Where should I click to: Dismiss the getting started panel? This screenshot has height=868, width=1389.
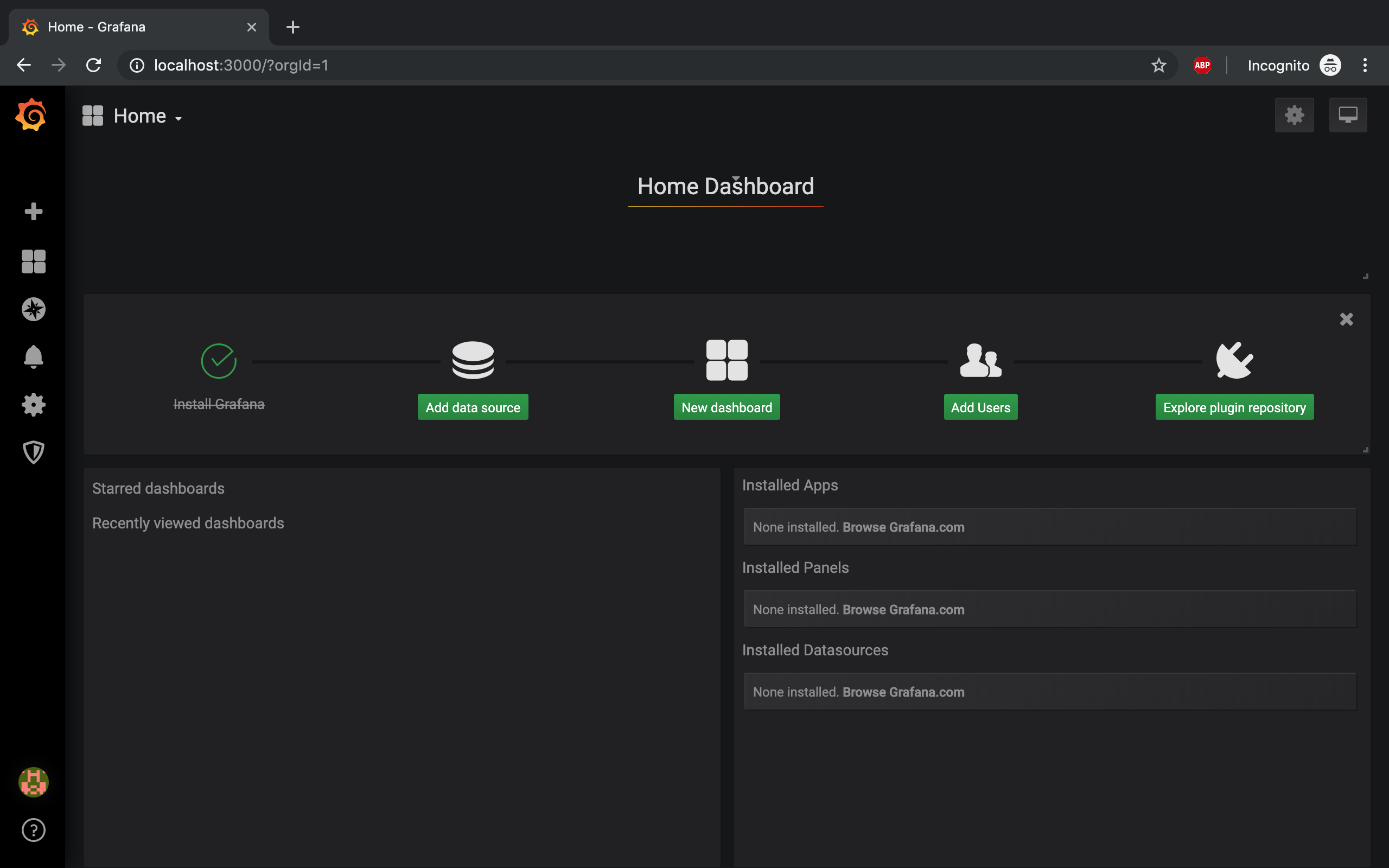1347,319
